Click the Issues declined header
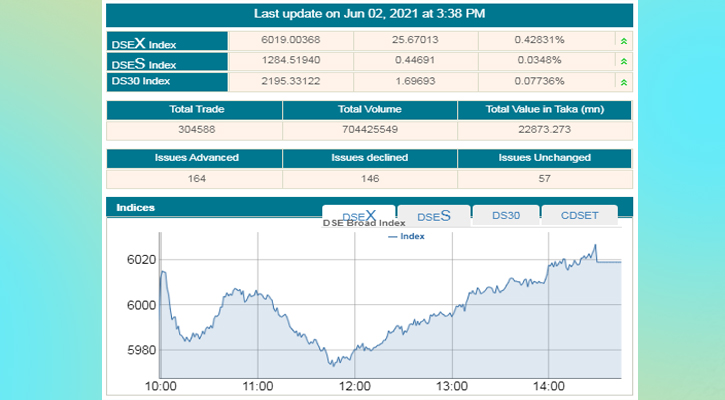Screen dimensions: 725x400 click(x=370, y=158)
